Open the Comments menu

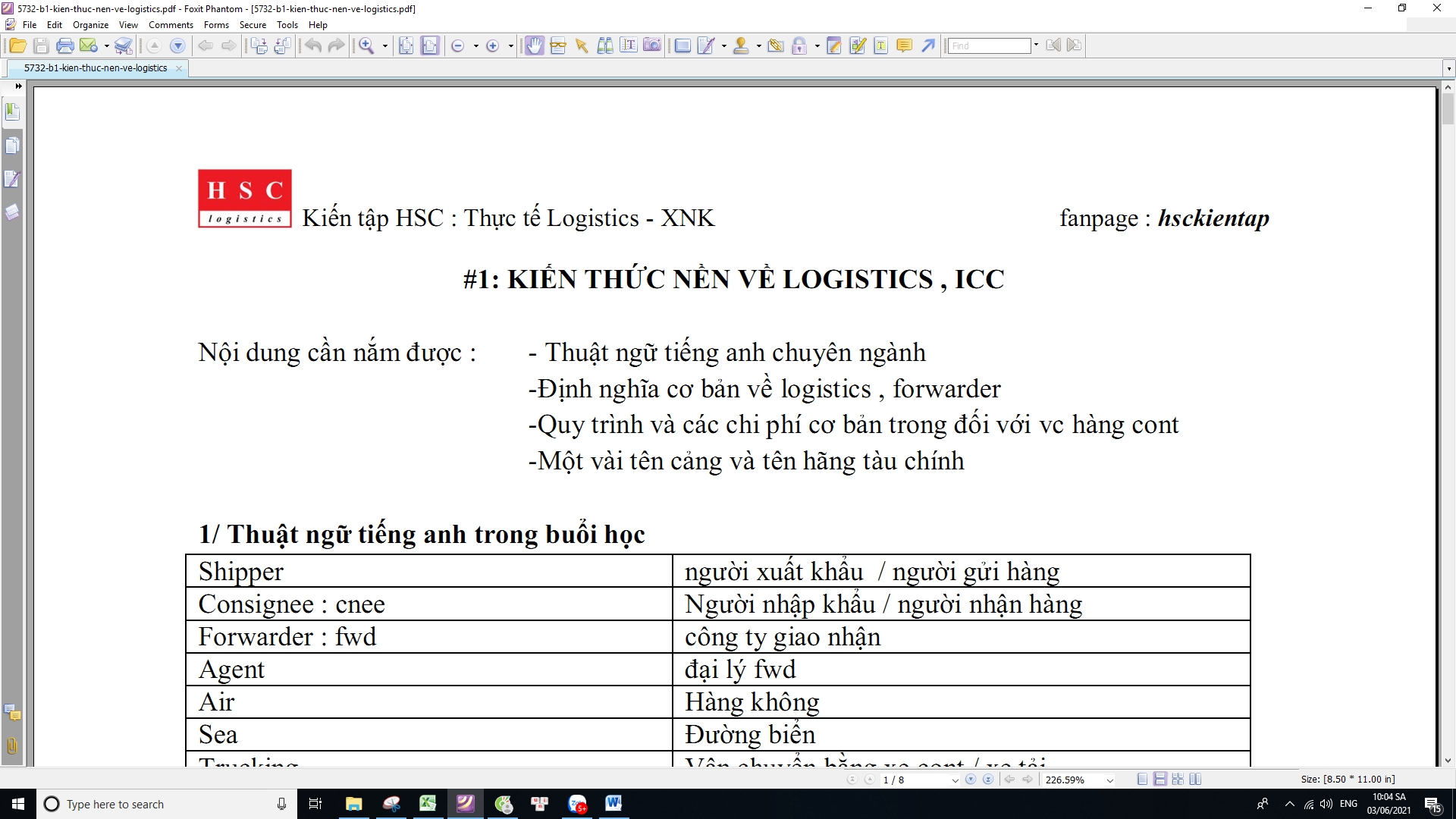pos(171,25)
